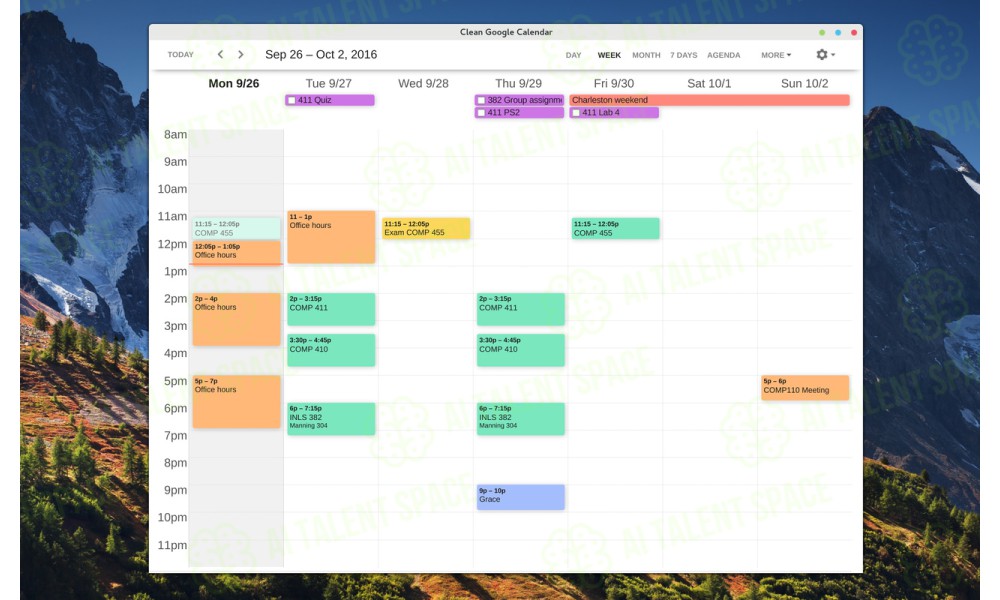The image size is (1000, 600).
Task: Click the blue window control dot
Action: click(x=838, y=33)
